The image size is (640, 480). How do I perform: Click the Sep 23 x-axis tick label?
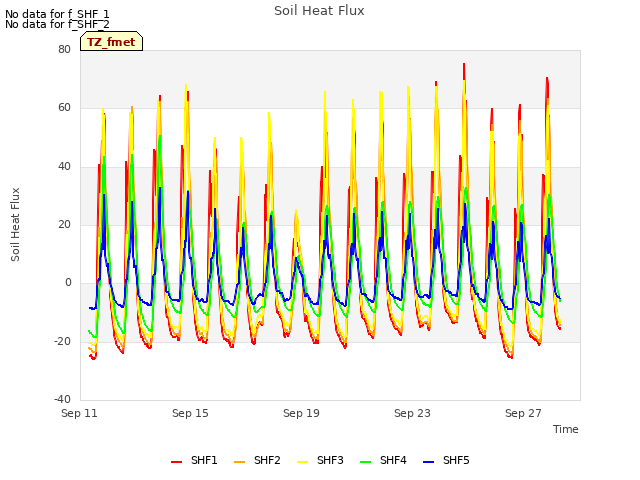pyautogui.click(x=412, y=413)
